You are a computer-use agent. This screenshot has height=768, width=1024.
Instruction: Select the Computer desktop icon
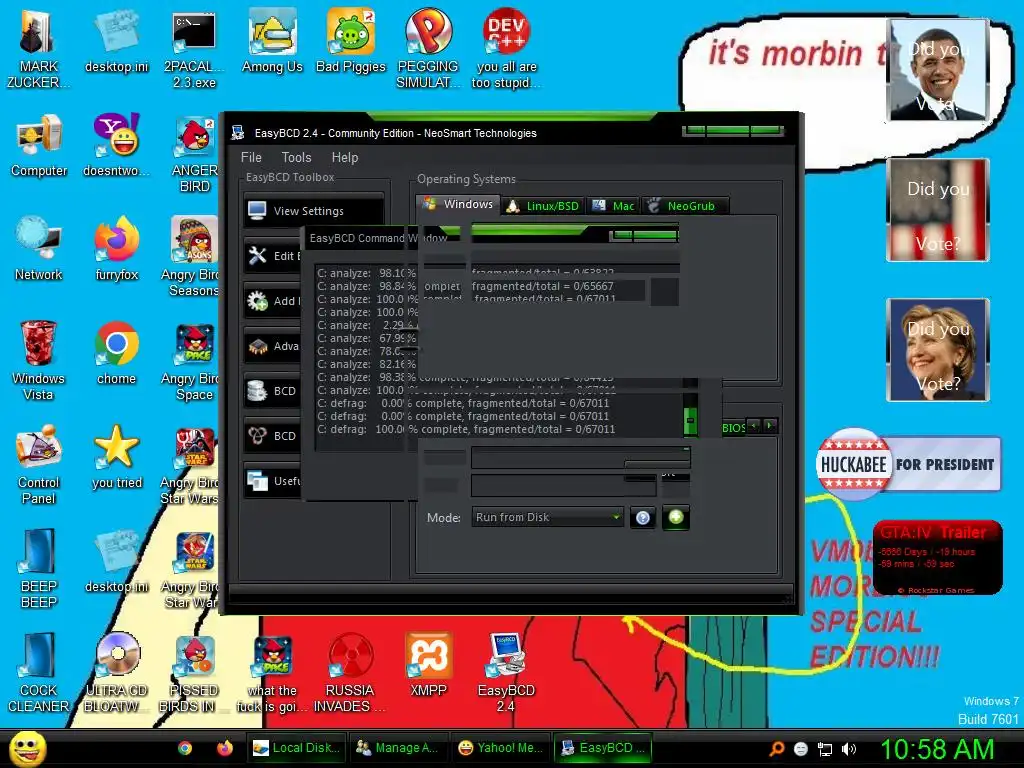[x=39, y=145]
